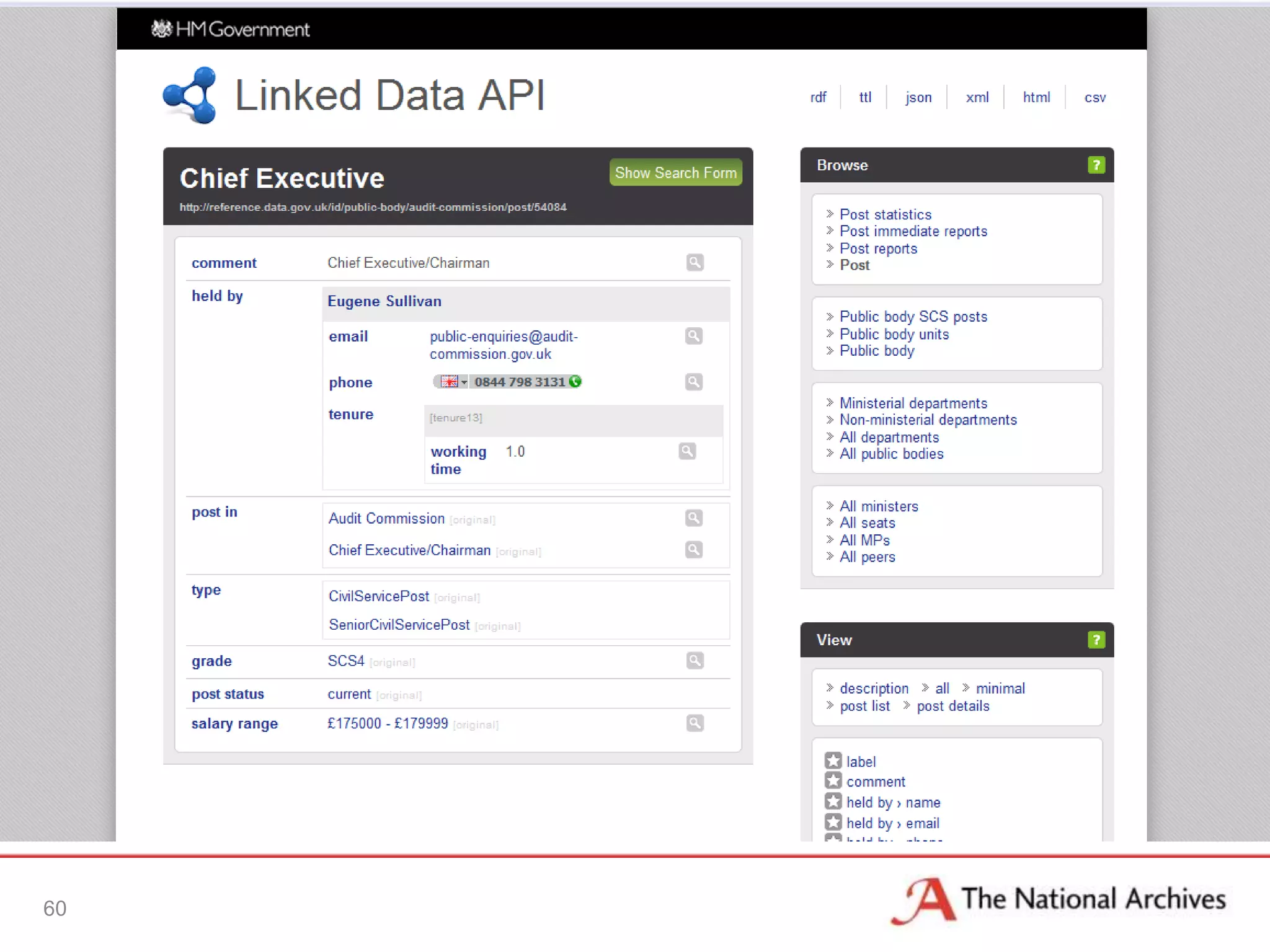Switch to json format

918,97
